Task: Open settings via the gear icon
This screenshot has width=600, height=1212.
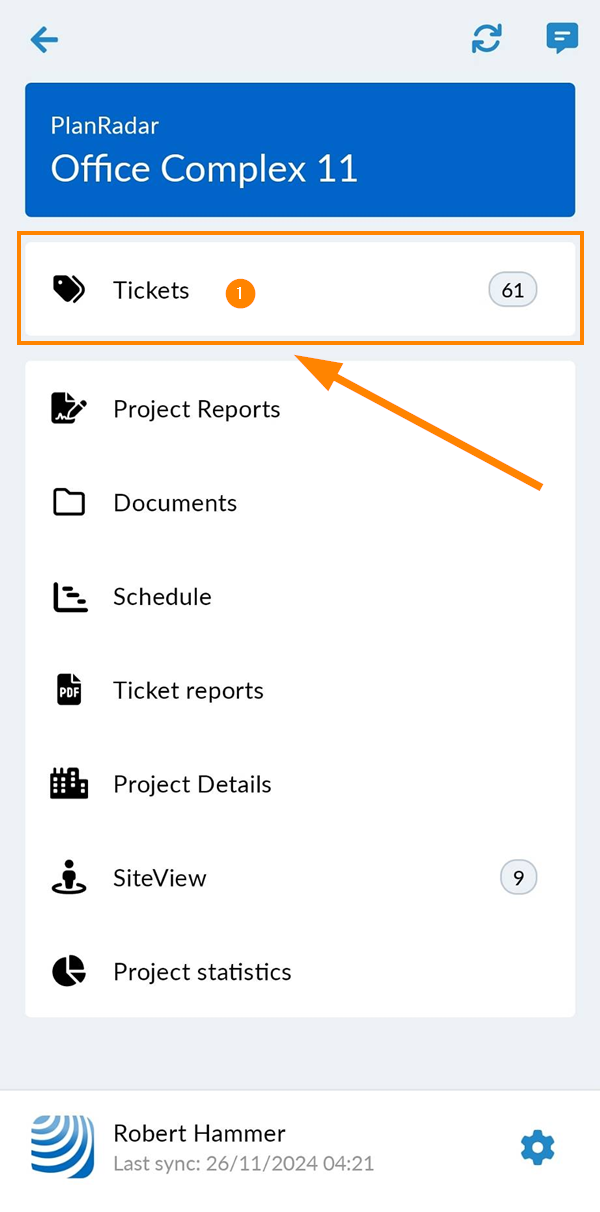Action: tap(538, 1147)
